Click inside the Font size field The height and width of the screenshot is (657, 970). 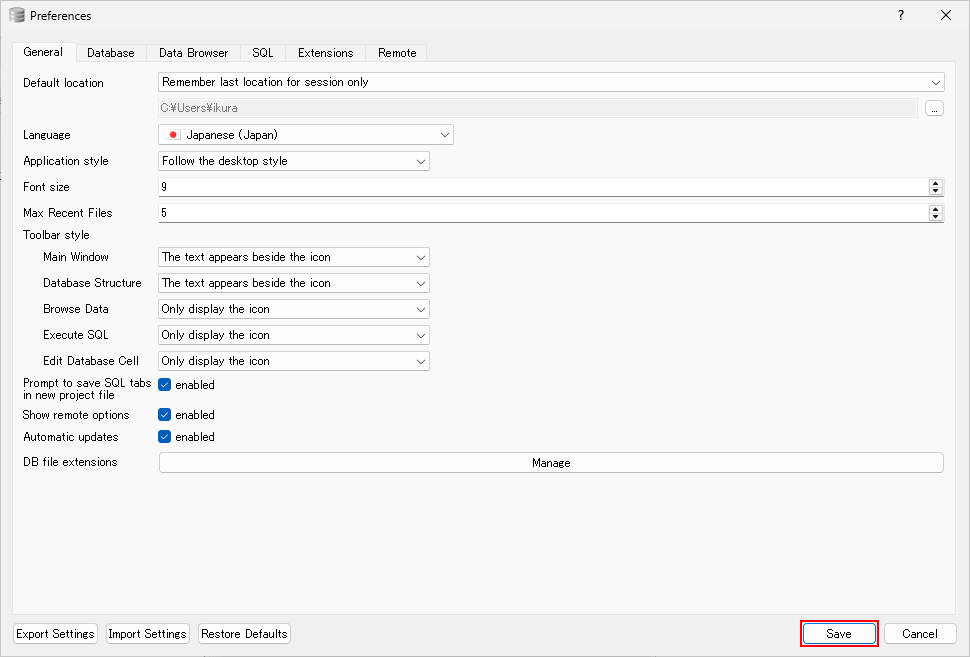pyautogui.click(x=540, y=187)
